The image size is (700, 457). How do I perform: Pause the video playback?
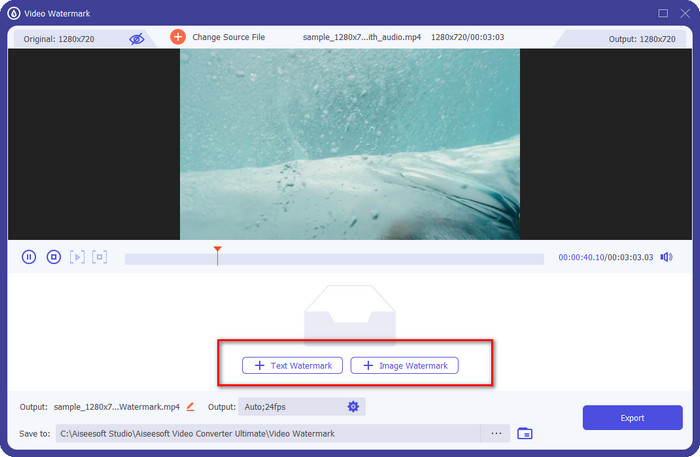coord(29,257)
